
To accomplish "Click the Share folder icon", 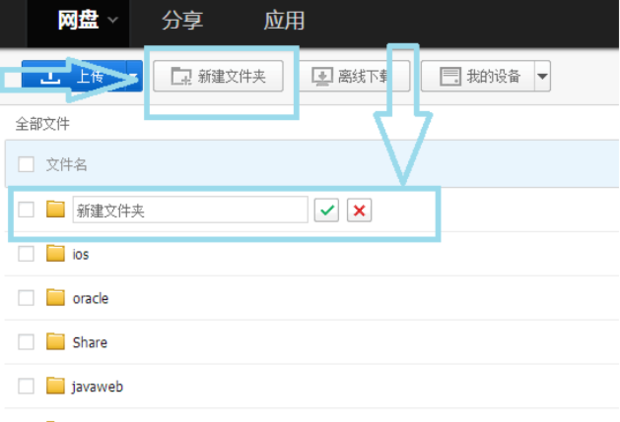I will [x=55, y=342].
